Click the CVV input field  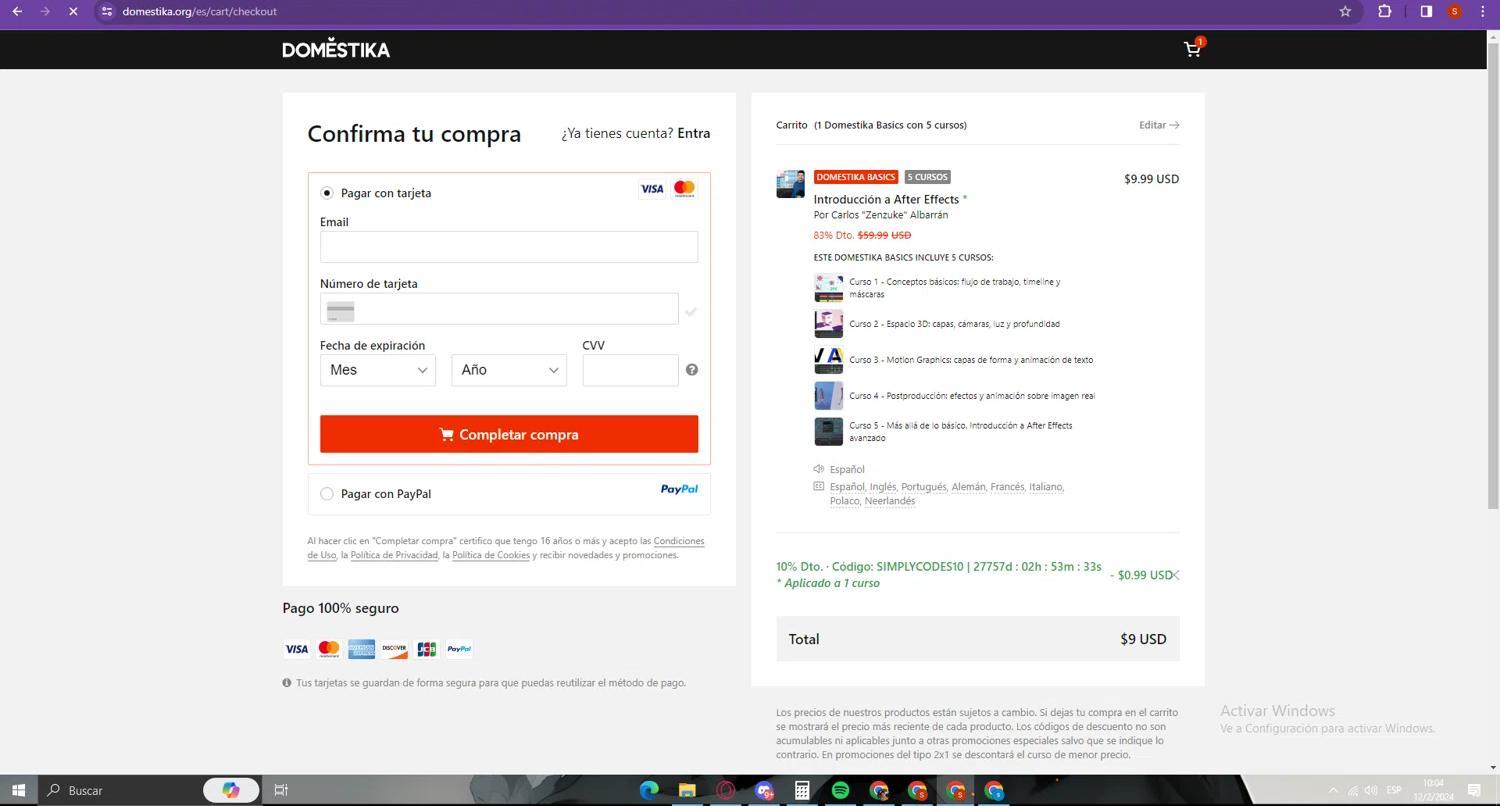(630, 370)
